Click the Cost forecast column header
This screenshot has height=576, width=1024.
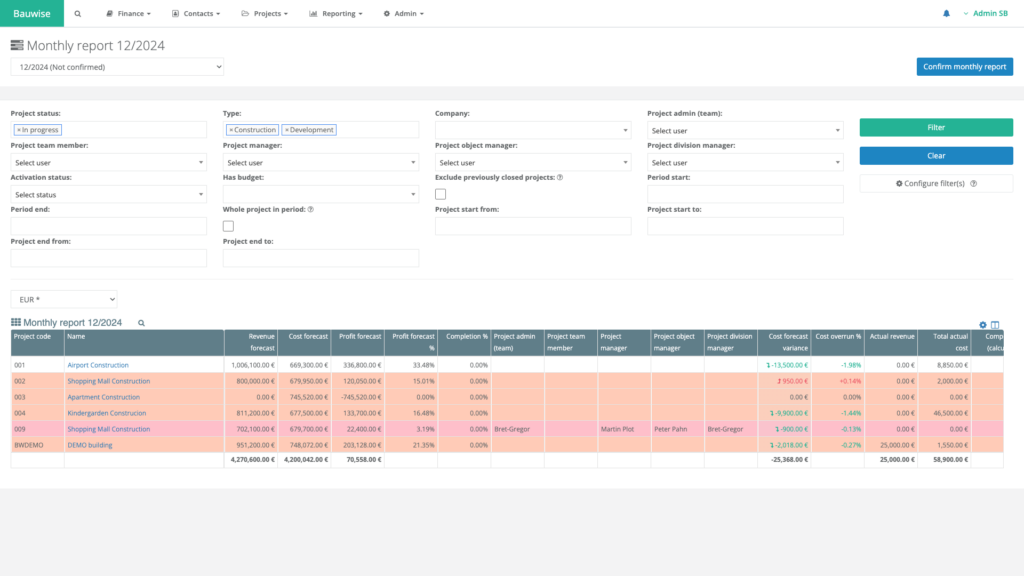point(304,342)
